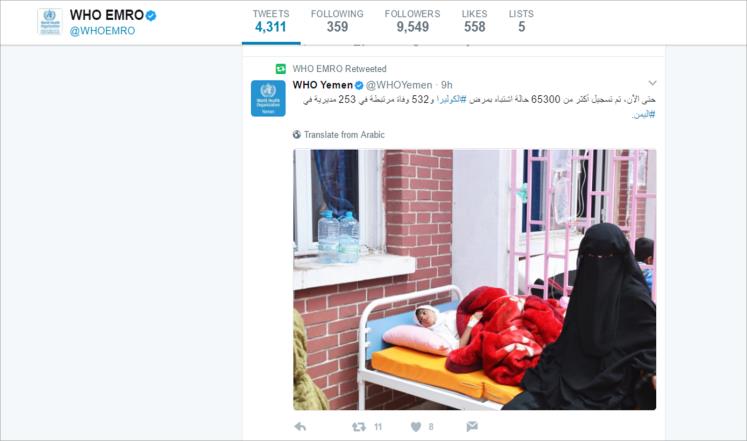Open WHO Yemen profile avatar
747x441 pixels.
(x=268, y=99)
